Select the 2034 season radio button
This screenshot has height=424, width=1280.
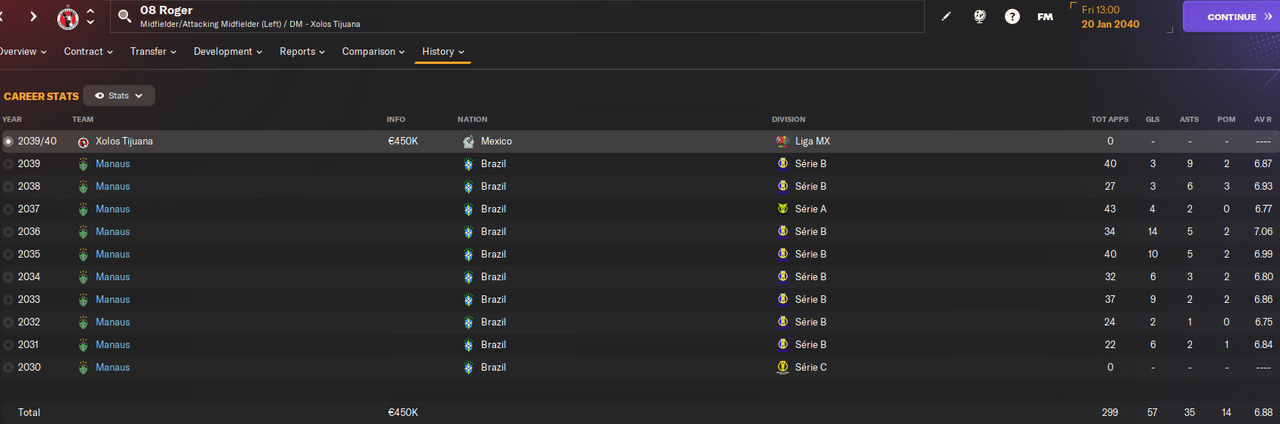point(9,277)
